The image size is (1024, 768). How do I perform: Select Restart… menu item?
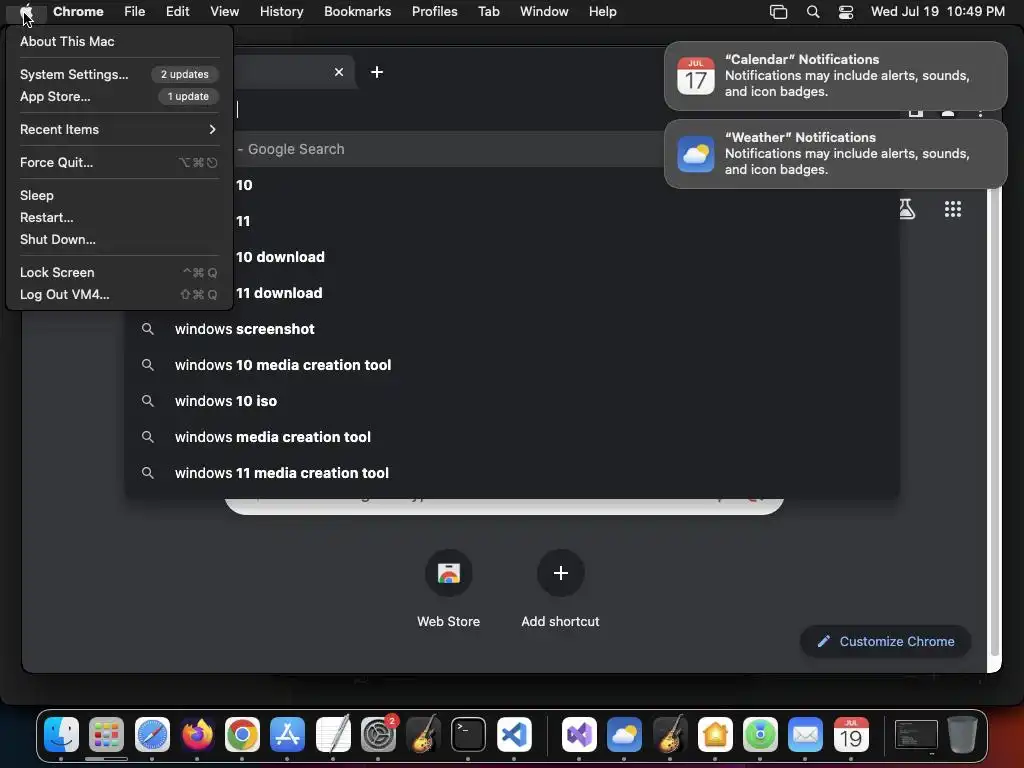coord(119,217)
